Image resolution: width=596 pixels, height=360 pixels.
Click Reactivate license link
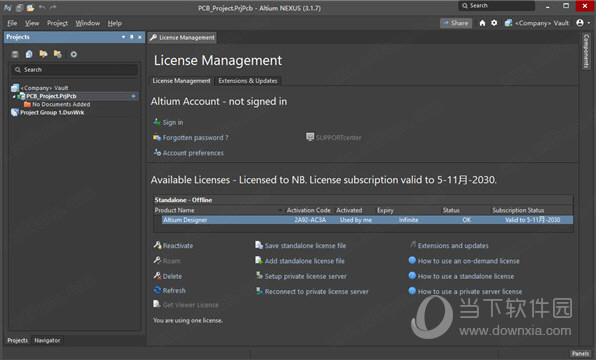178,246
